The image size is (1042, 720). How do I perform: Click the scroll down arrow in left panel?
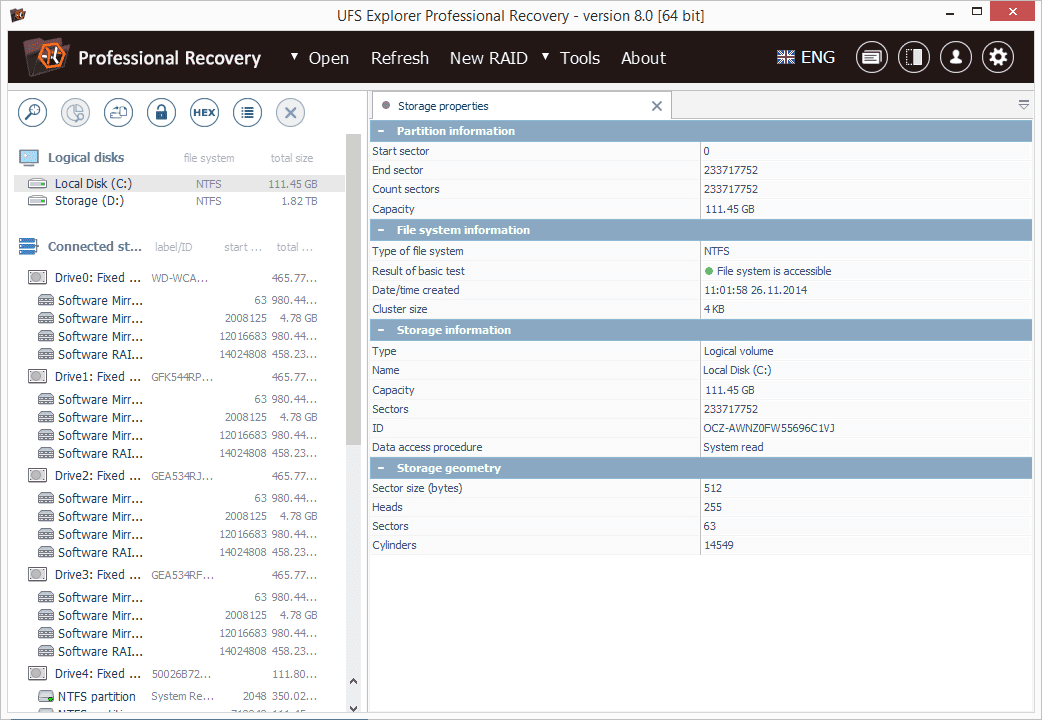pyautogui.click(x=354, y=708)
